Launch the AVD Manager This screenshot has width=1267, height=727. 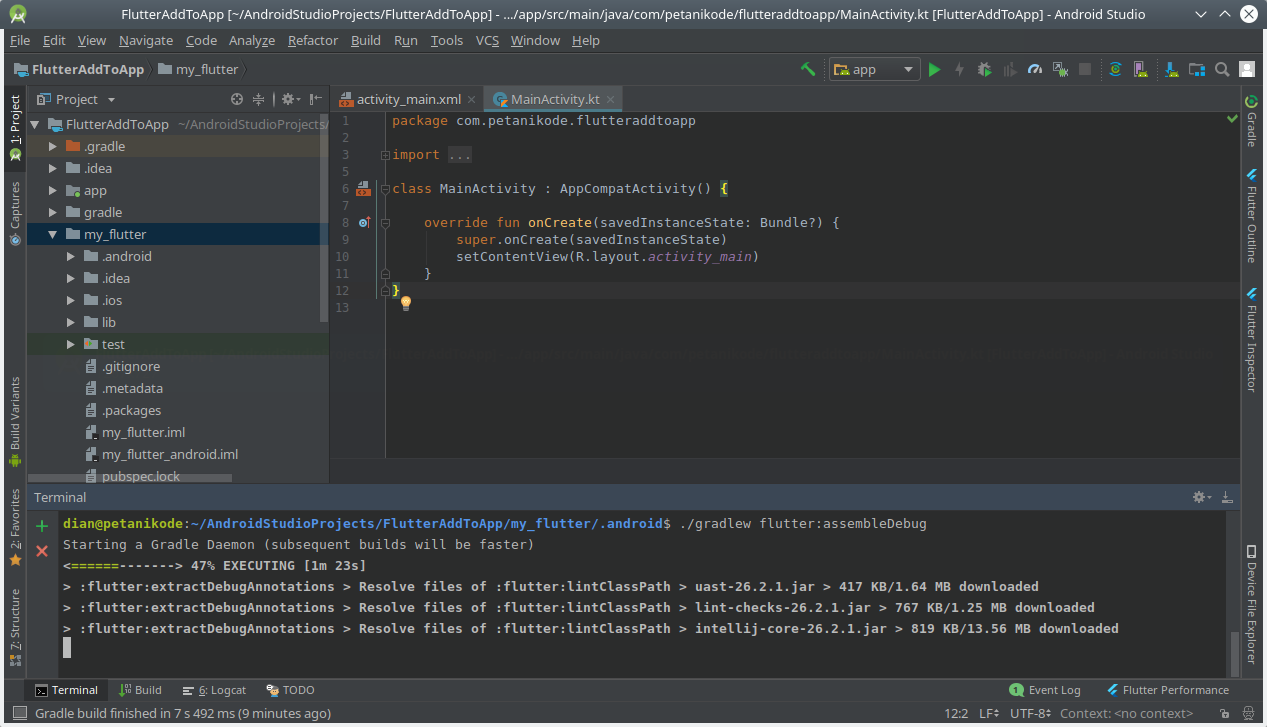(1140, 69)
